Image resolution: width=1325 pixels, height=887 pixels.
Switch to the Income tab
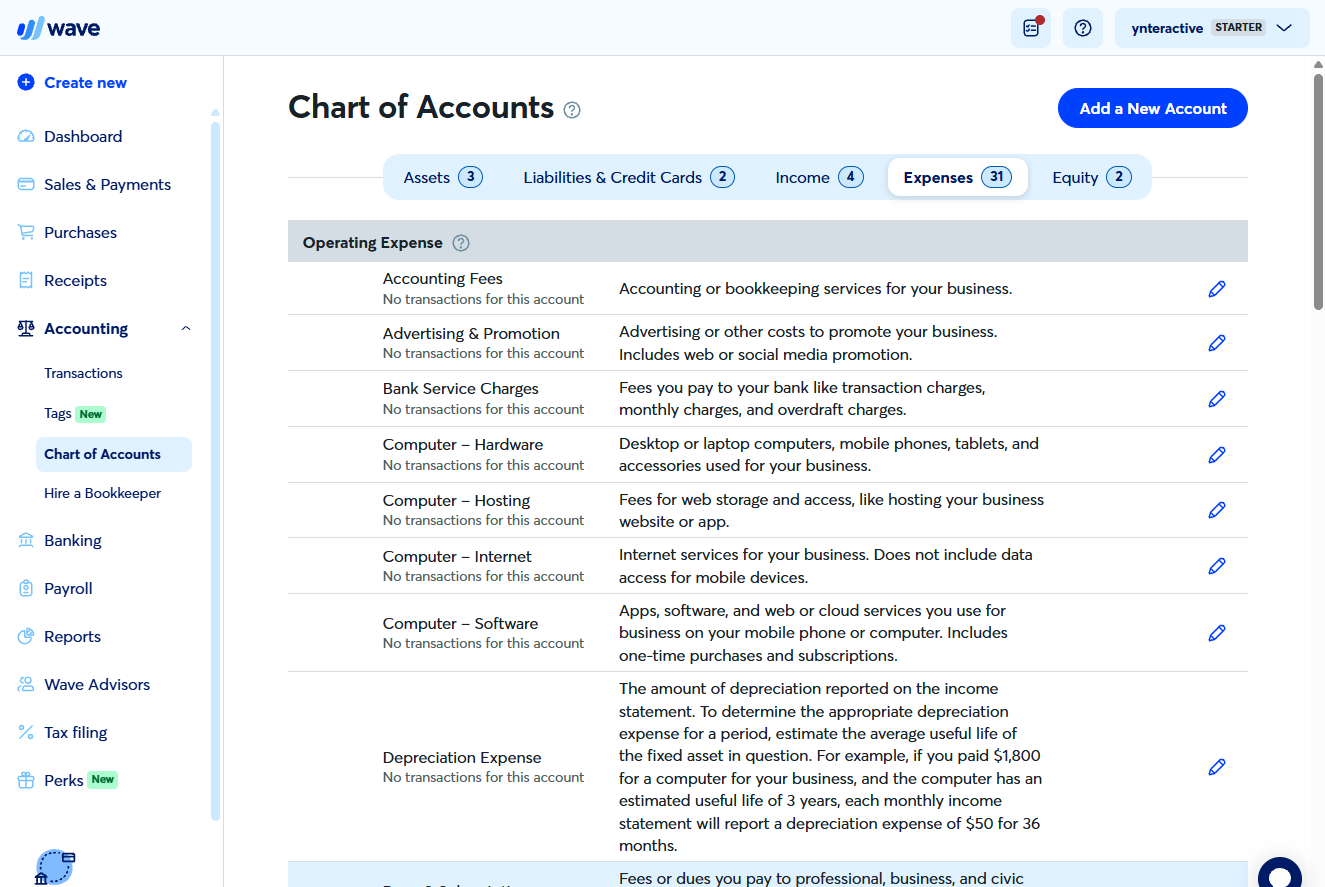click(x=819, y=178)
